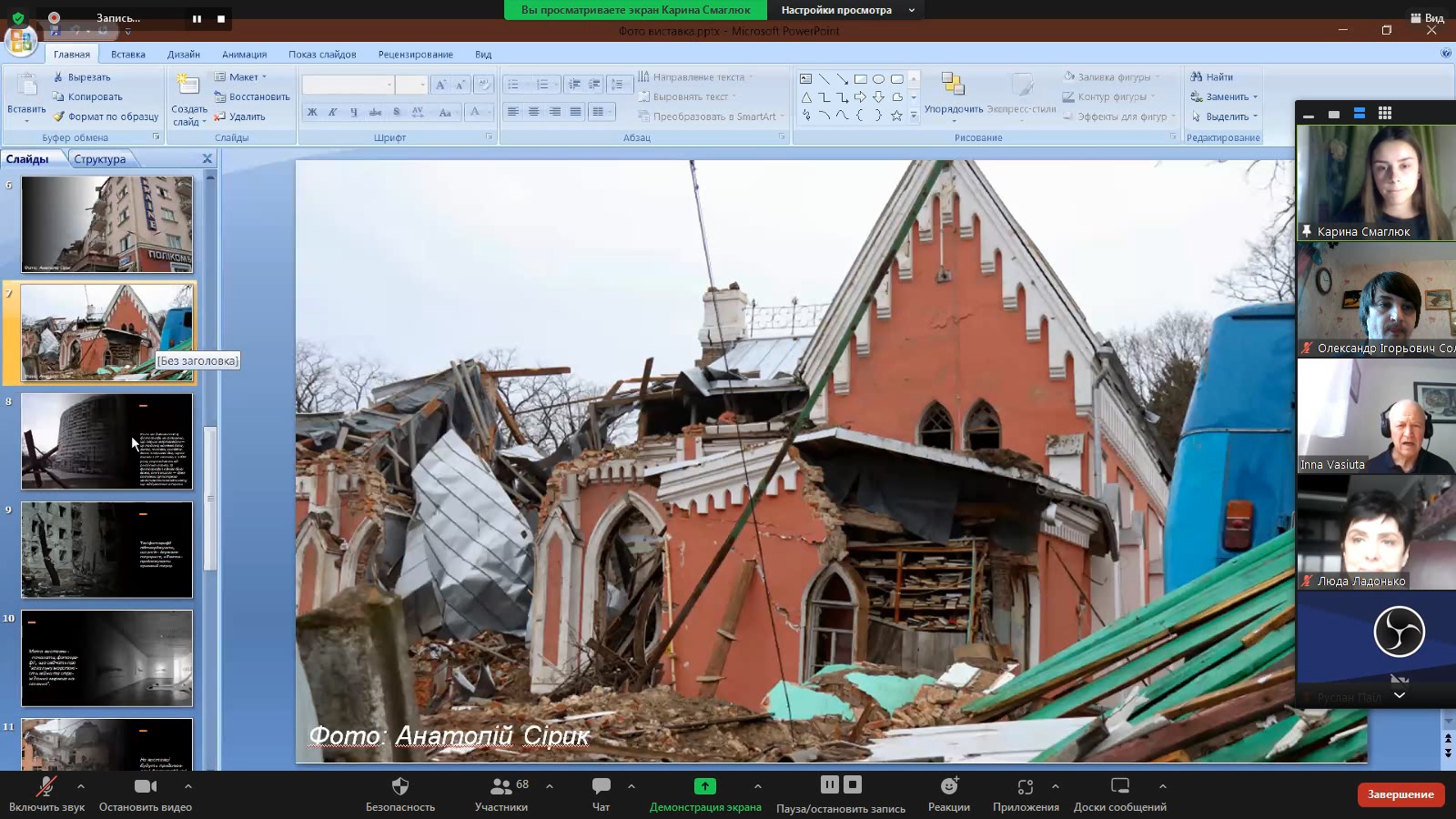Viewport: 1456px width, 819px height.
Task: Open Приложения apps in Zoom toolbar
Action: point(1026,794)
